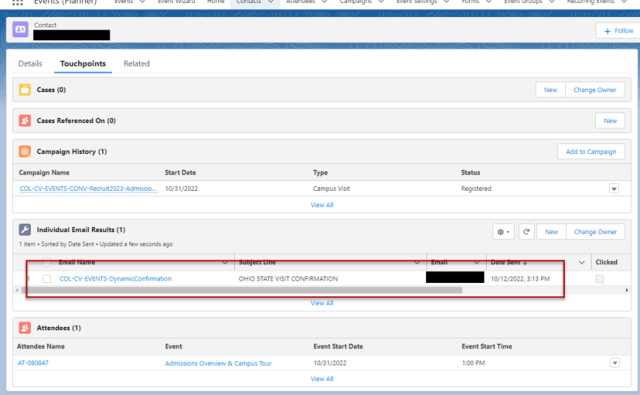Toggle the select-all checkbox in email list header
This screenshot has height=395, width=640.
click(47, 262)
